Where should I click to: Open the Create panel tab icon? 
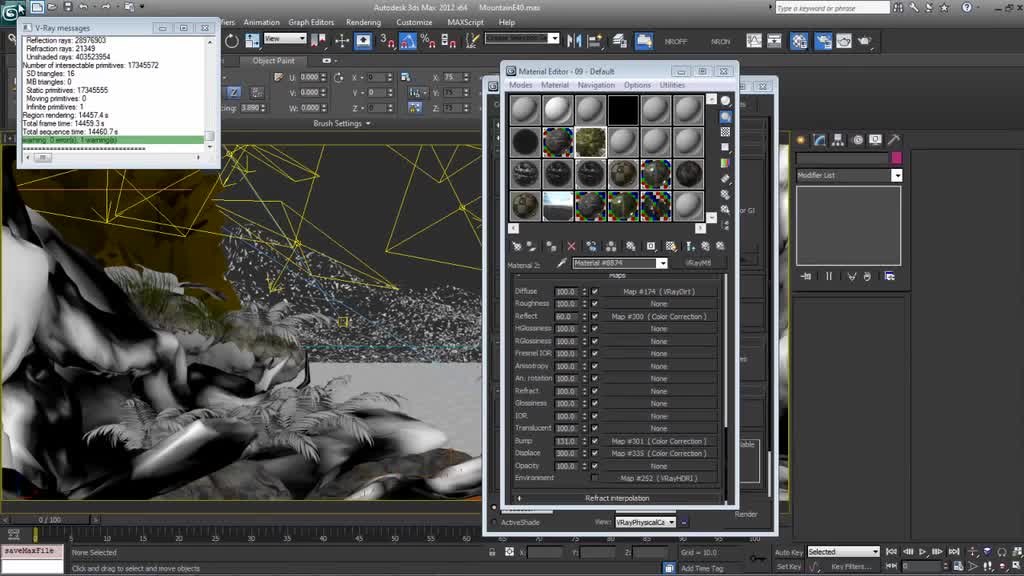[801, 140]
